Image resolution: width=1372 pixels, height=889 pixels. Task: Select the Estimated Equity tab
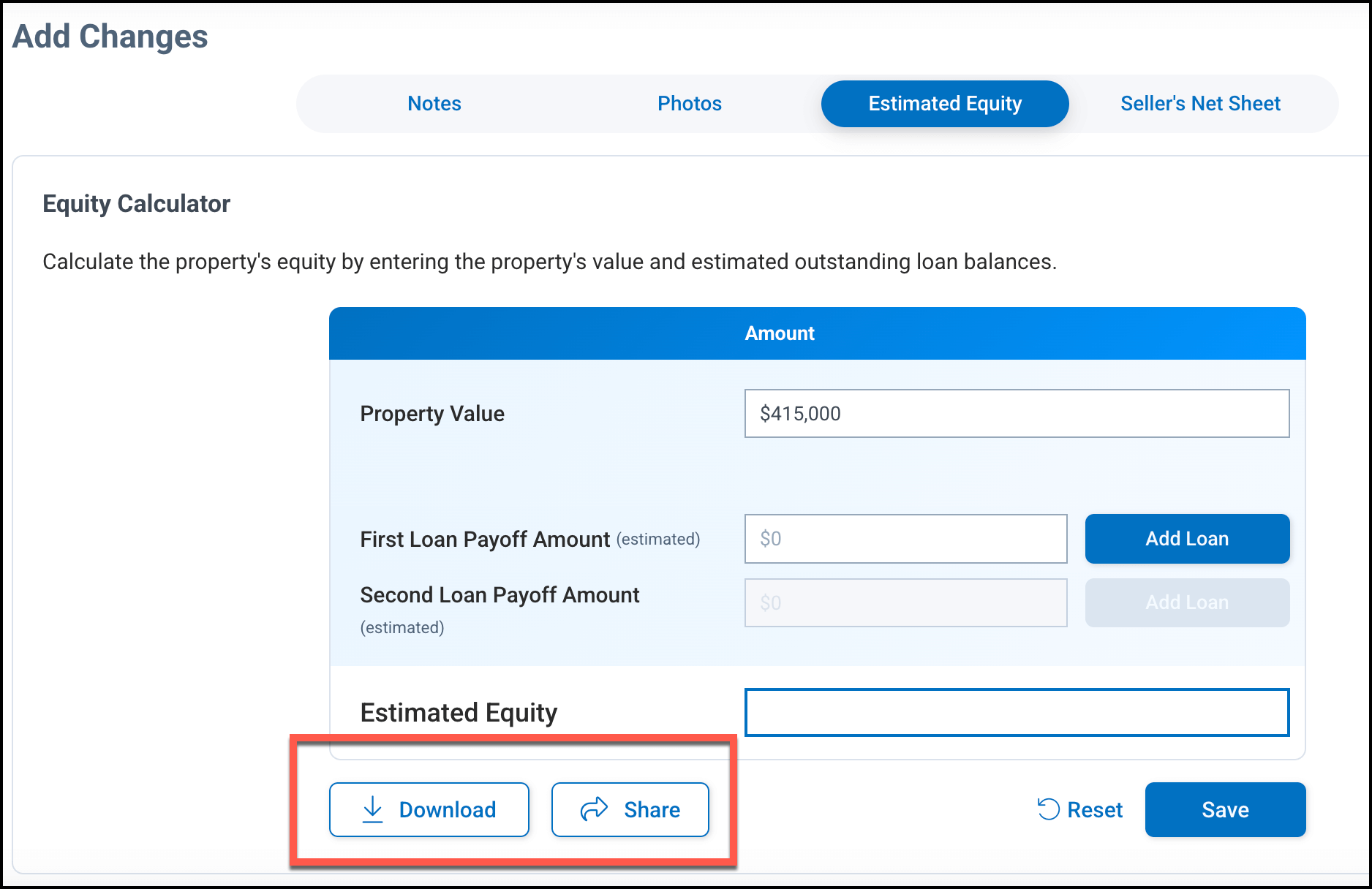944,104
